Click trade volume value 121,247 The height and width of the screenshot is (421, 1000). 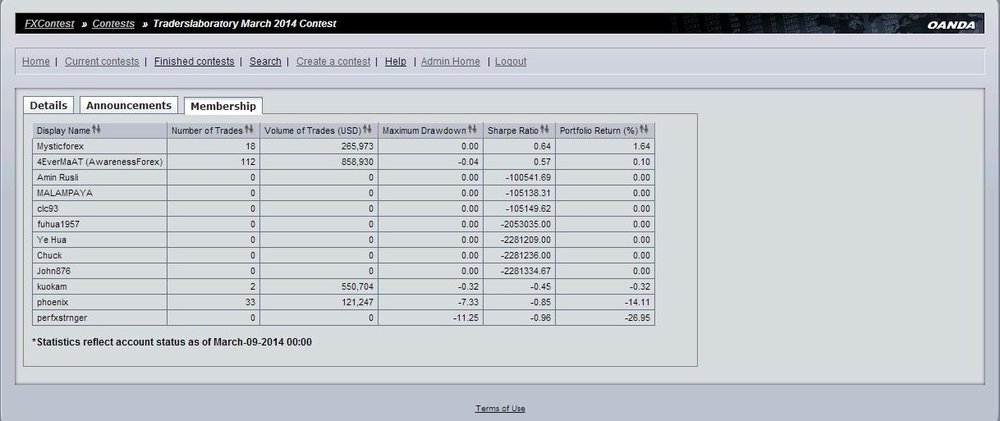pyautogui.click(x=358, y=302)
